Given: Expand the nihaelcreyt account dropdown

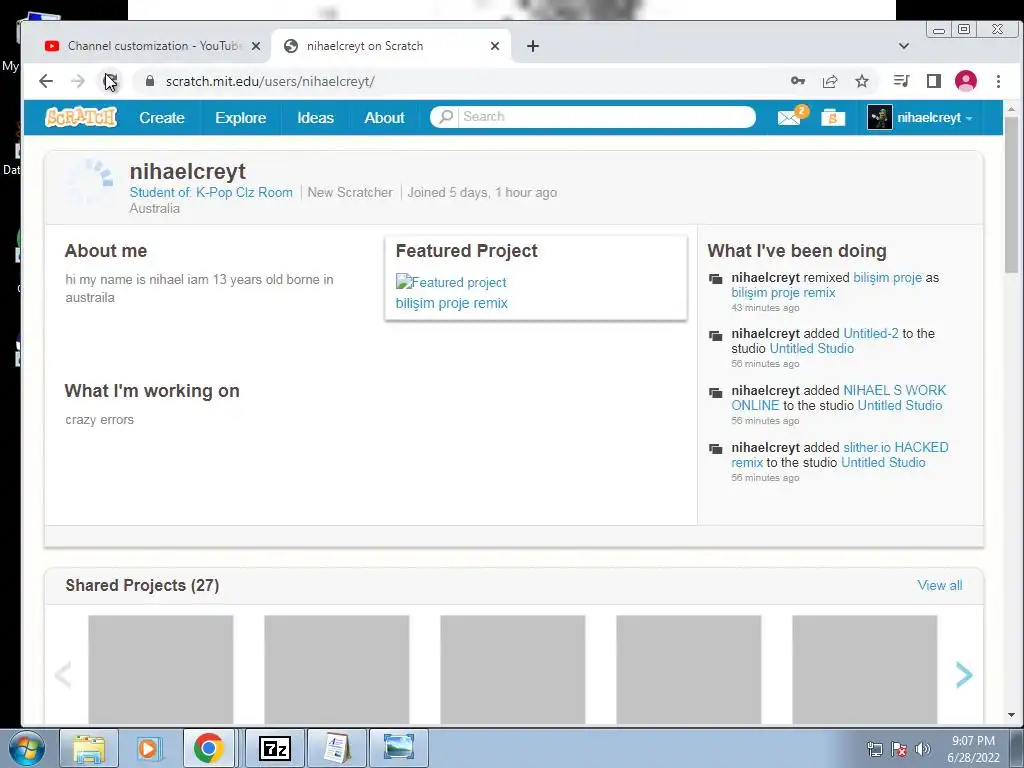Looking at the screenshot, I should 935,118.
